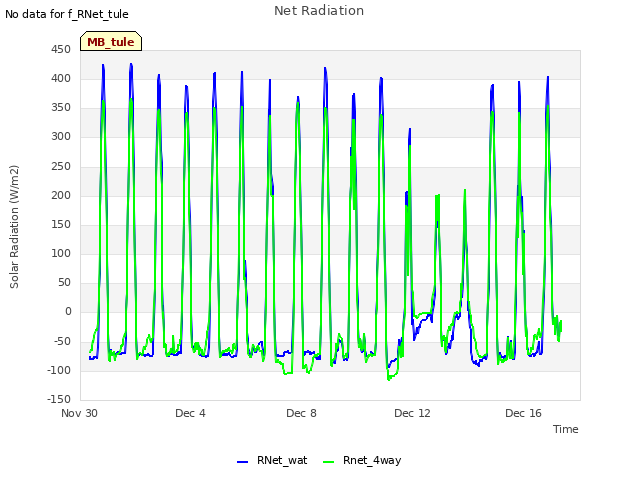The width and height of the screenshot is (640, 480).
Task: Click the 150 y-axis tick label
Action: pyautogui.click(x=61, y=224)
